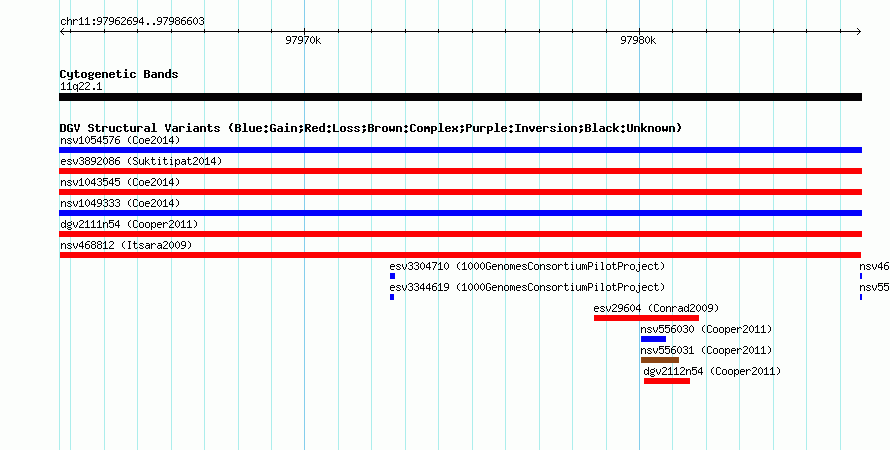Click the blue nsv556030 gain bar
Screen dimensions: 890x450
pyautogui.click(x=653, y=339)
